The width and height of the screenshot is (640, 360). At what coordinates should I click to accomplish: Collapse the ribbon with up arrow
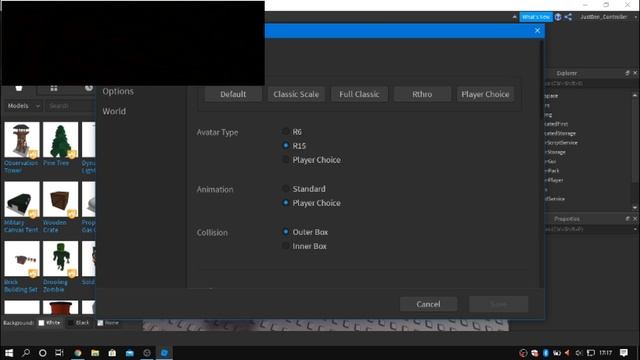pyautogui.click(x=514, y=17)
